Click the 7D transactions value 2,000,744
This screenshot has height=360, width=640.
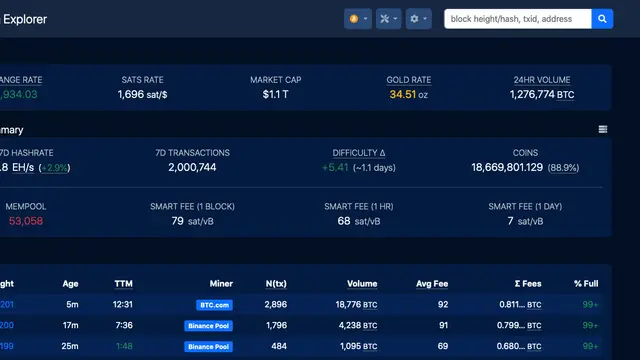[x=192, y=167]
